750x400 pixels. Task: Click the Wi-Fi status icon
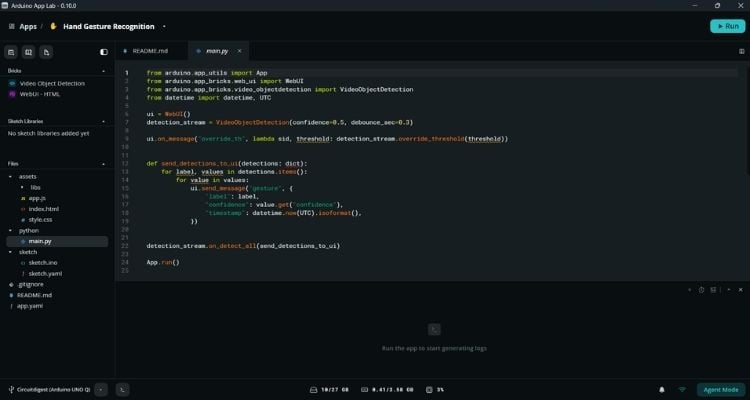[x=683, y=389]
